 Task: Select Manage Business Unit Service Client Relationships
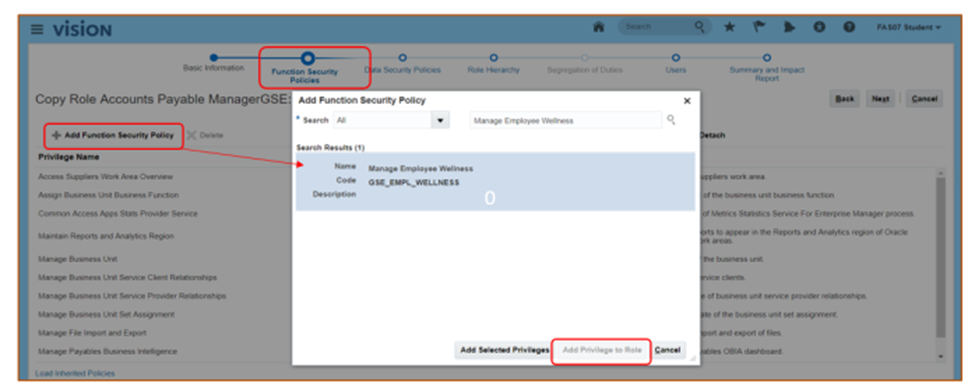(127, 277)
